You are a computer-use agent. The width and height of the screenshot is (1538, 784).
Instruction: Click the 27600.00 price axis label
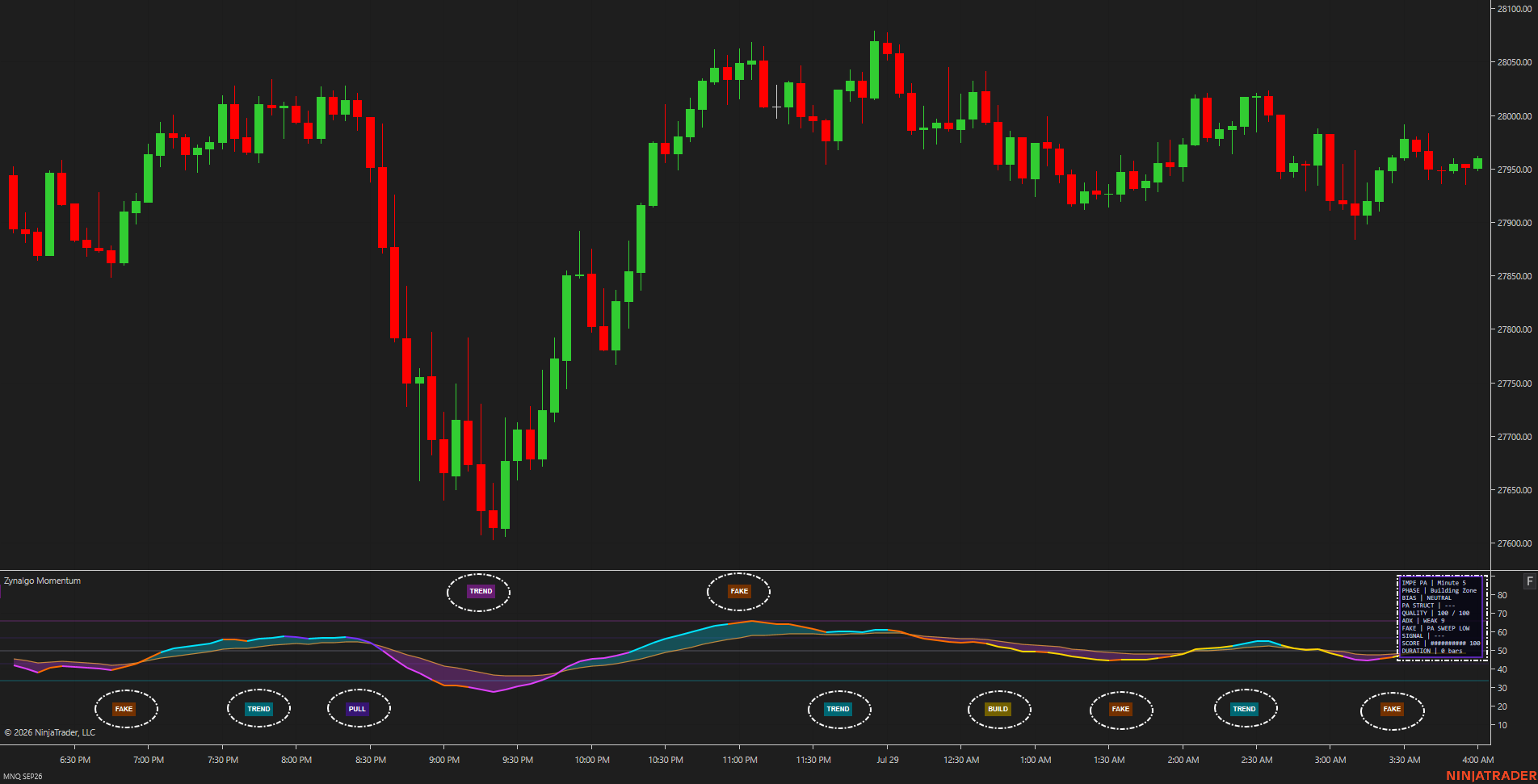pyautogui.click(x=1515, y=543)
